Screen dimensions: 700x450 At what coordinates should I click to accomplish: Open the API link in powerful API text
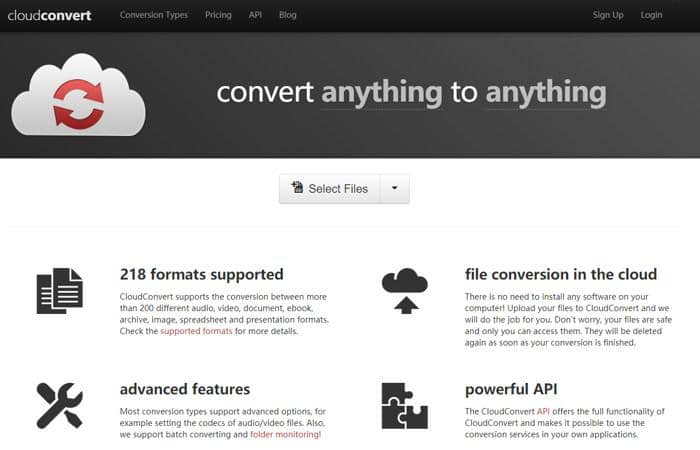click(543, 411)
